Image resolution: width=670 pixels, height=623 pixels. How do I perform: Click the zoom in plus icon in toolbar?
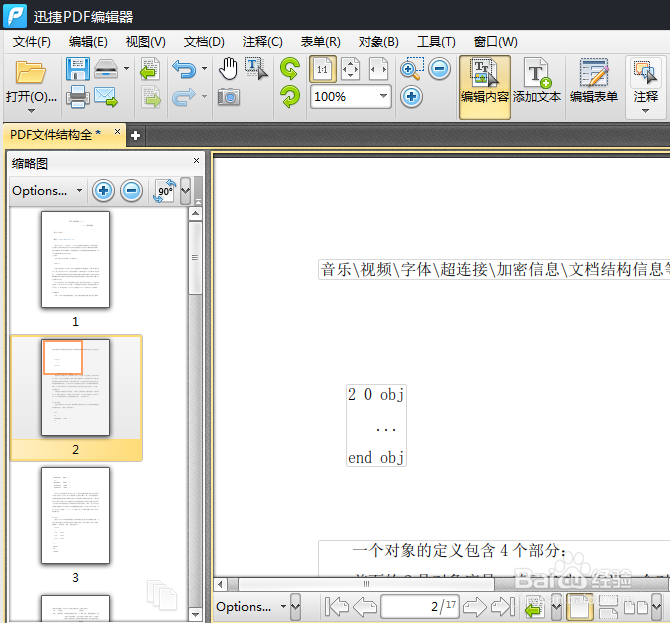tap(411, 97)
